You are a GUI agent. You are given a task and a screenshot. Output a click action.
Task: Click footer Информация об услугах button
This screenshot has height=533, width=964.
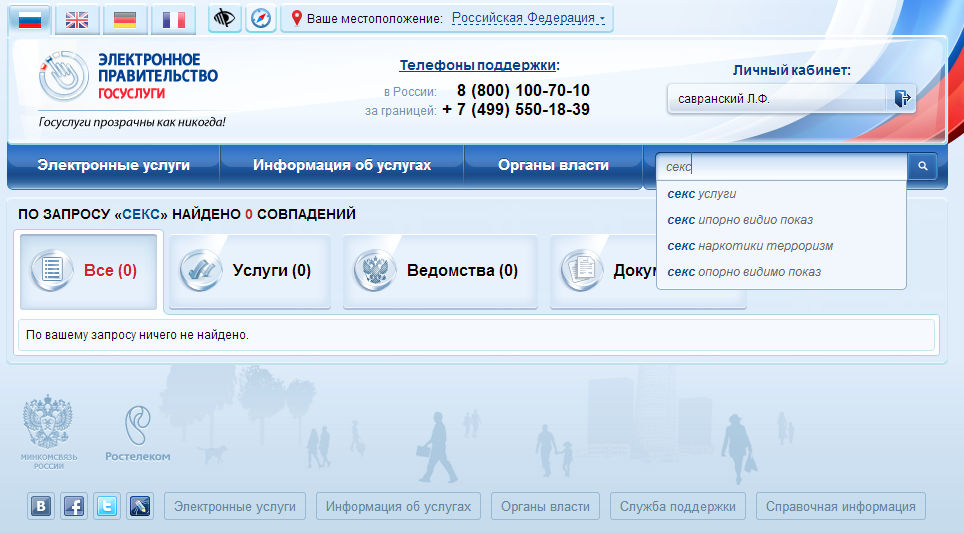[398, 507]
